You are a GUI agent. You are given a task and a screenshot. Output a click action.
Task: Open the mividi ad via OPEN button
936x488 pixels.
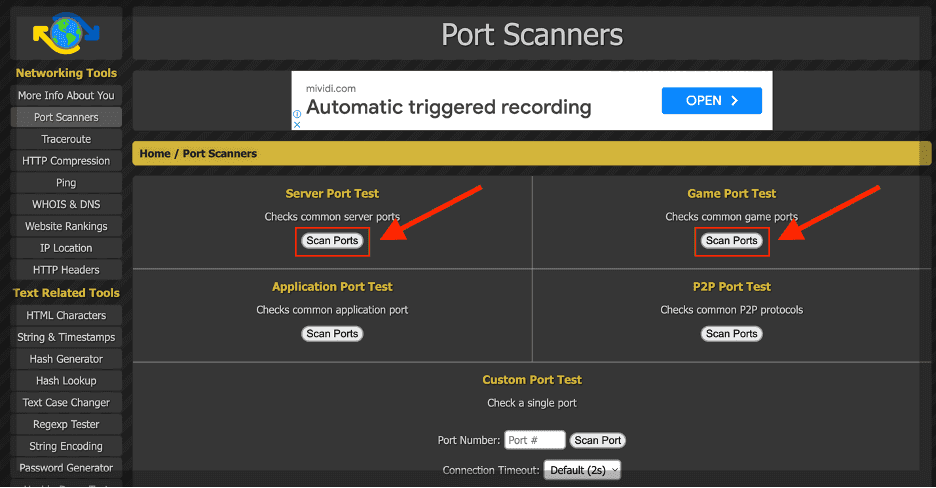[712, 100]
